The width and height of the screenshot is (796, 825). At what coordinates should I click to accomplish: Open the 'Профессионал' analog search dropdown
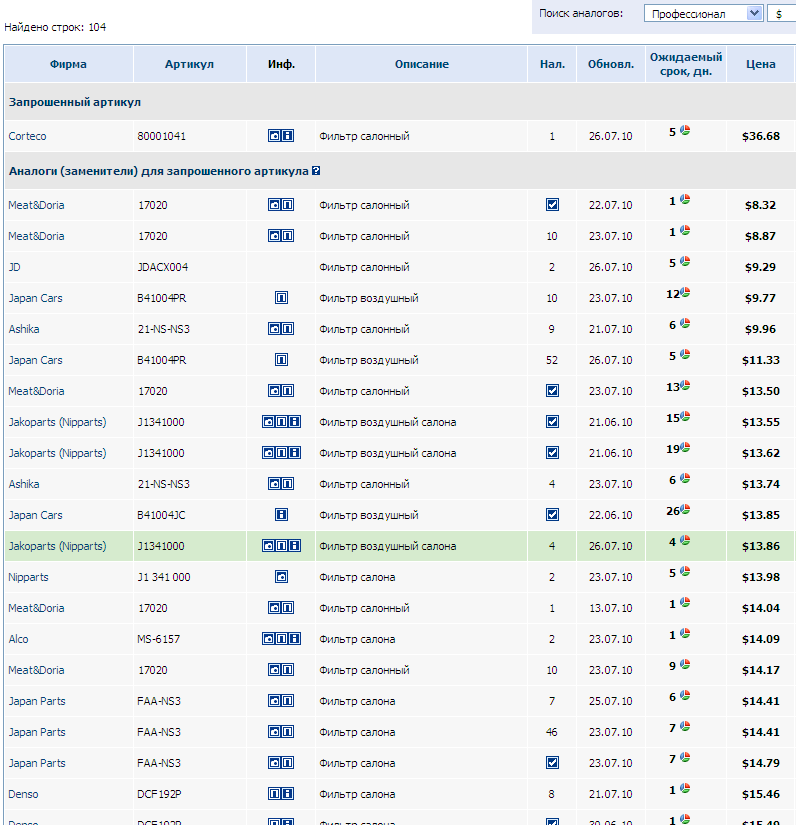coord(703,14)
